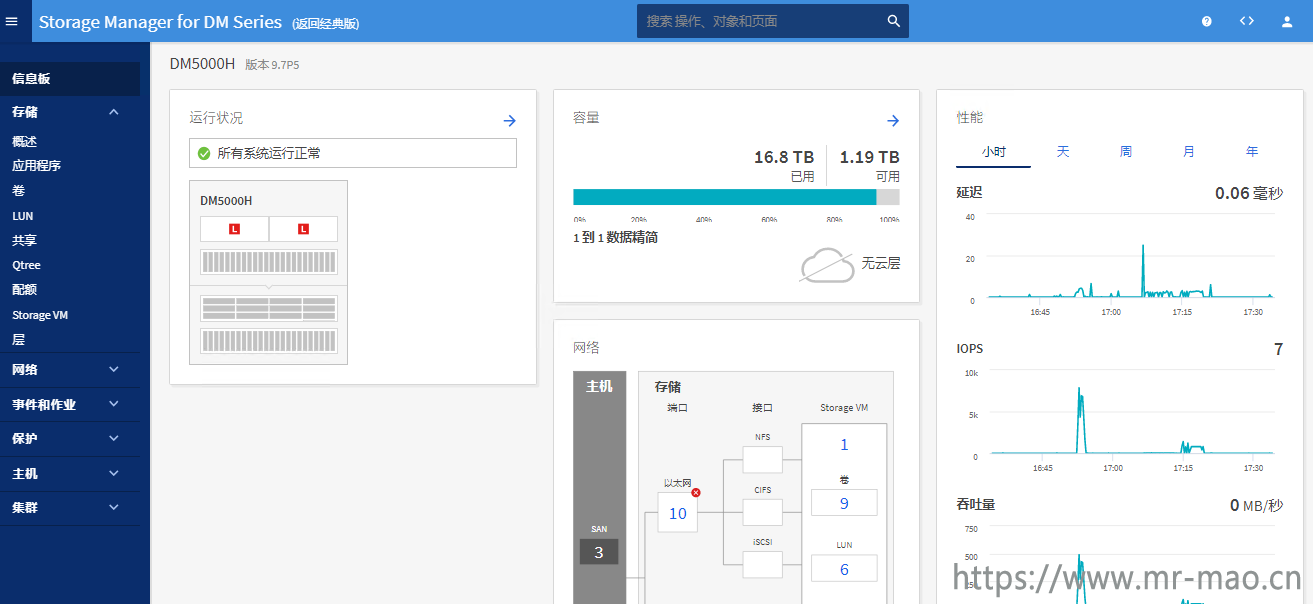Image resolution: width=1313 pixels, height=604 pixels.
Task: Expand the 集群 sidebar section
Action: [114, 507]
